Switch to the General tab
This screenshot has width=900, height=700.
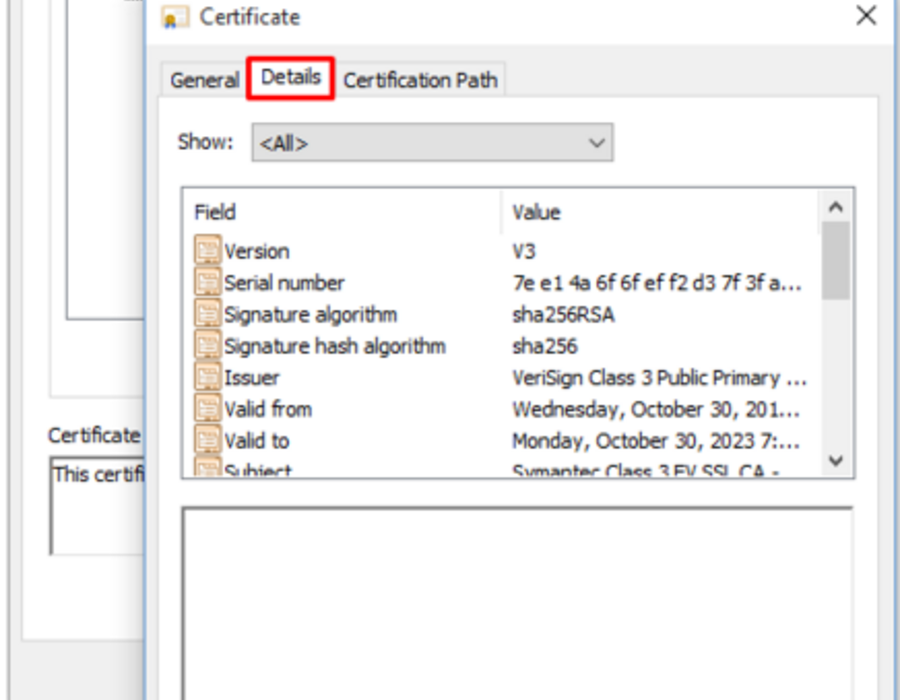(x=204, y=80)
